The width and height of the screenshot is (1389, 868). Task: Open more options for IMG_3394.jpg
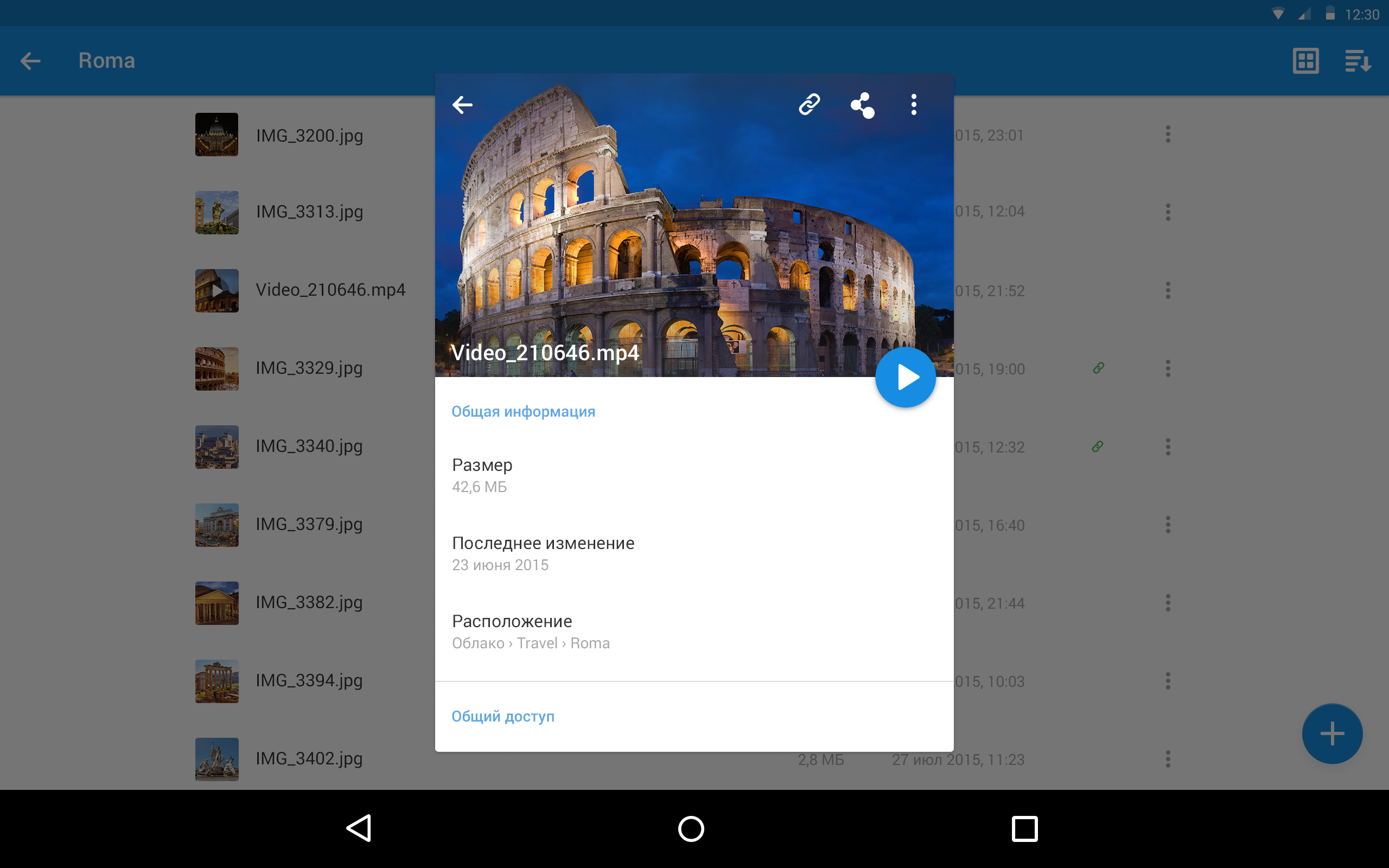pyautogui.click(x=1168, y=681)
